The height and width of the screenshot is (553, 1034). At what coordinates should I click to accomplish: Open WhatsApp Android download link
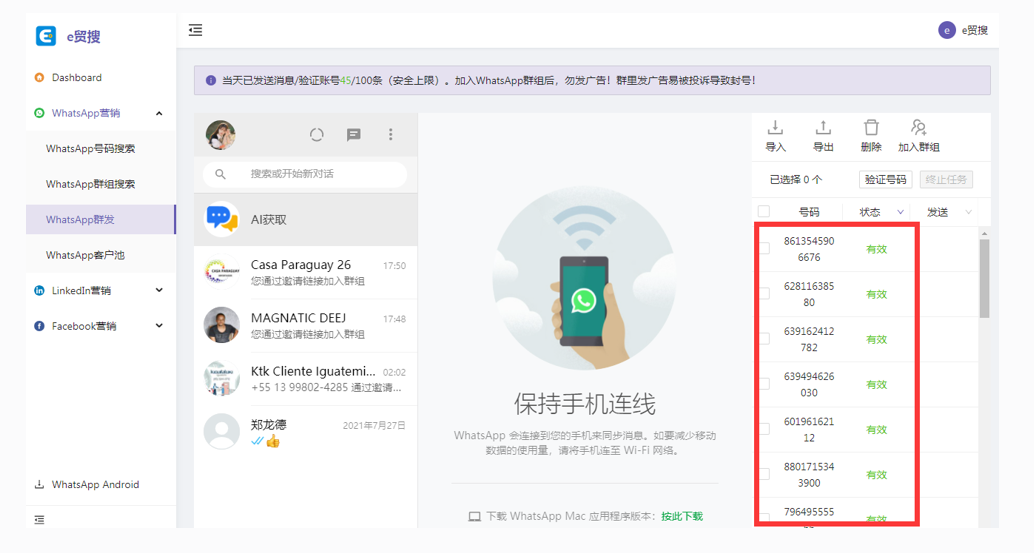click(x=95, y=484)
